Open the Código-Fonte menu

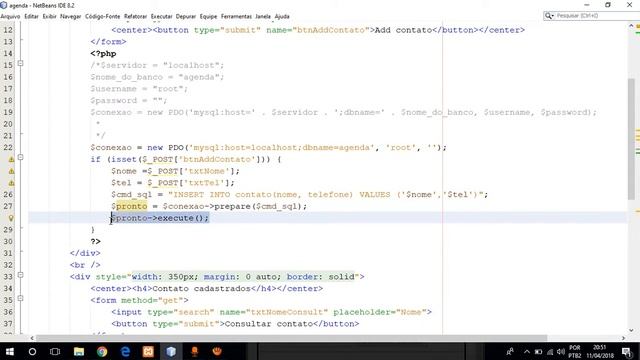102,16
